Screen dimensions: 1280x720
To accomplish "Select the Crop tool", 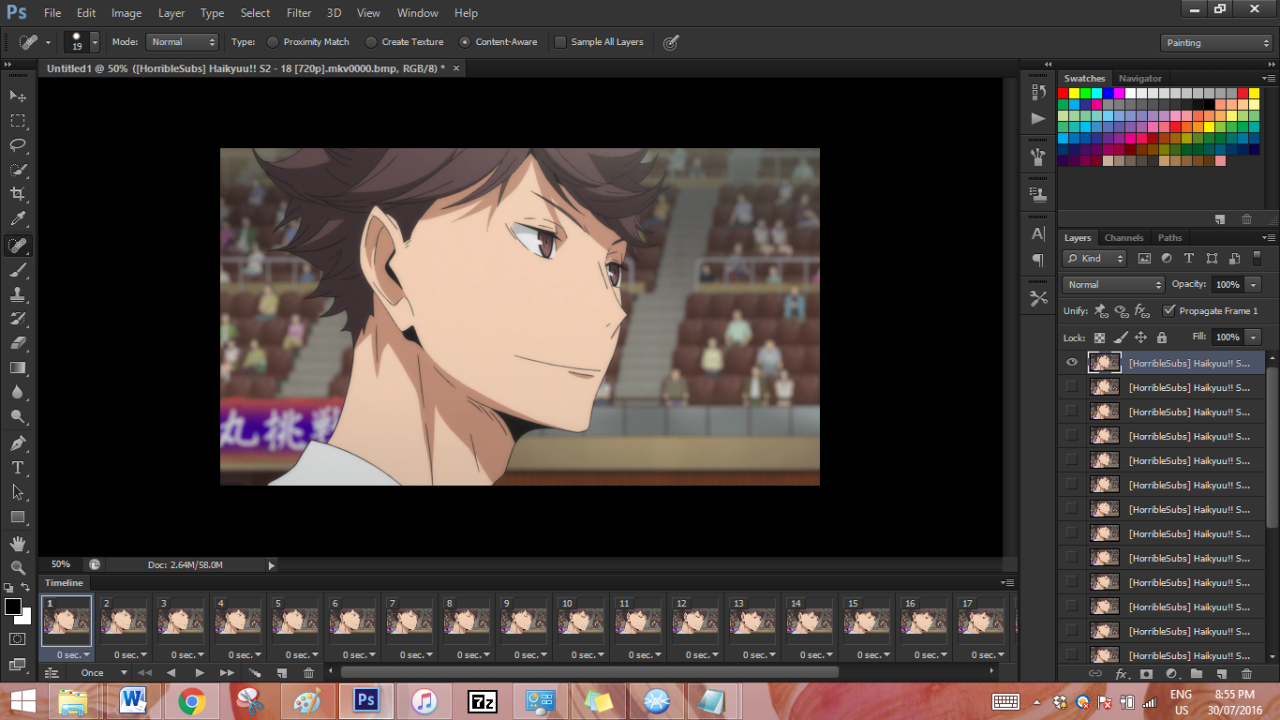I will [x=18, y=194].
